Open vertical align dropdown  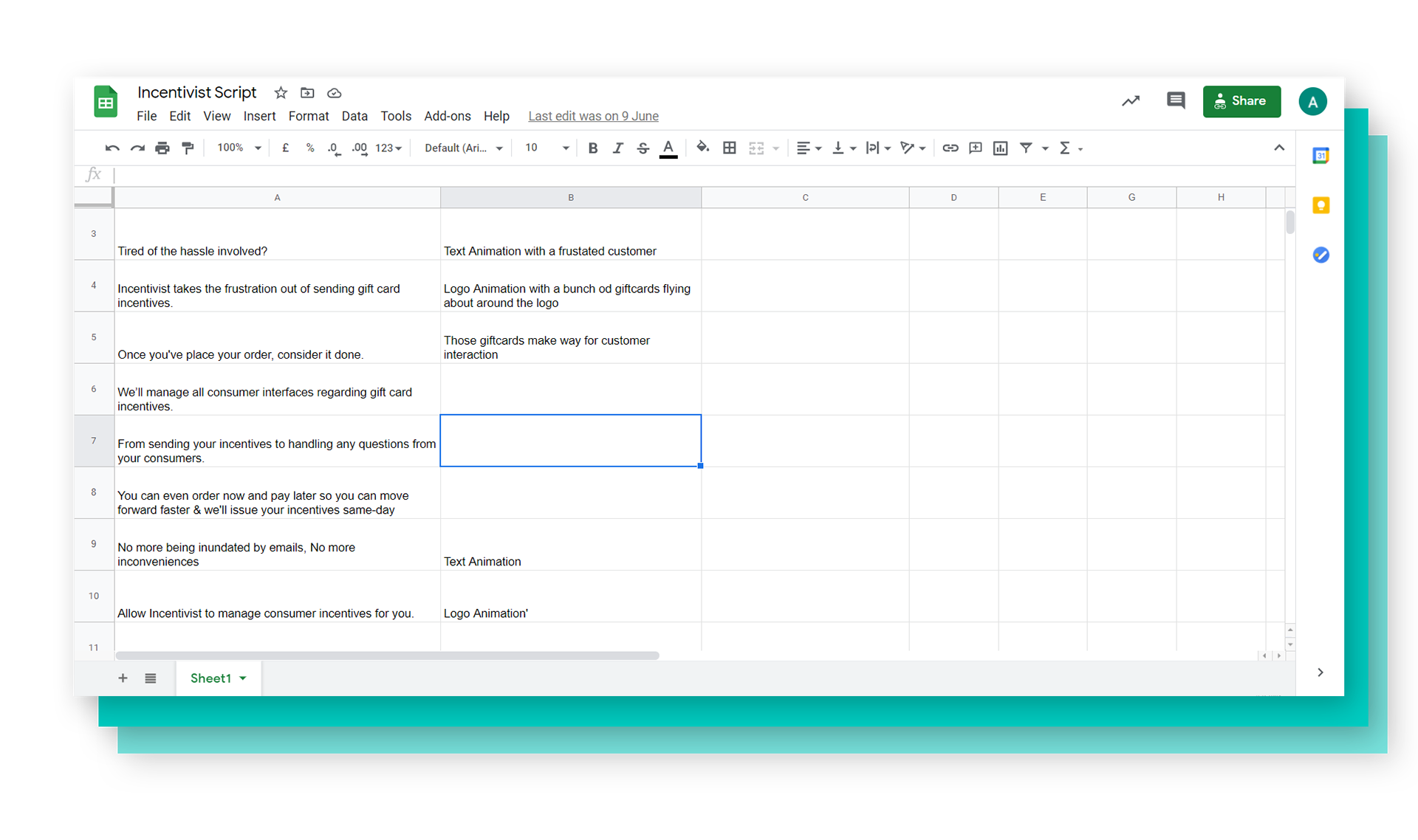click(843, 148)
